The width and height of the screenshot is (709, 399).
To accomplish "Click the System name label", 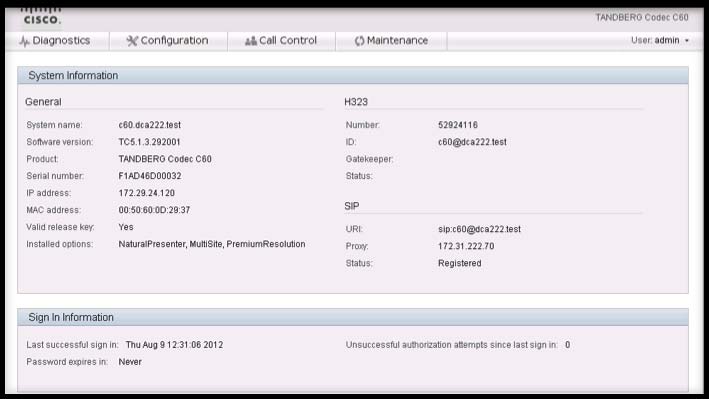I will click(x=54, y=125).
